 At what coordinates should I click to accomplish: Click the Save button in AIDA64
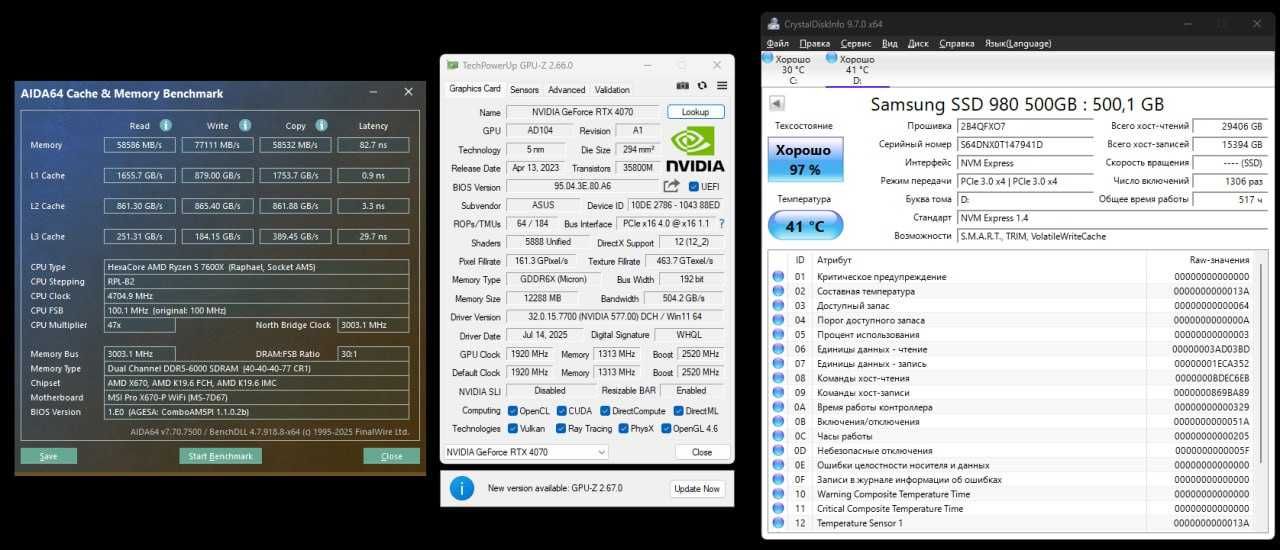click(x=48, y=456)
